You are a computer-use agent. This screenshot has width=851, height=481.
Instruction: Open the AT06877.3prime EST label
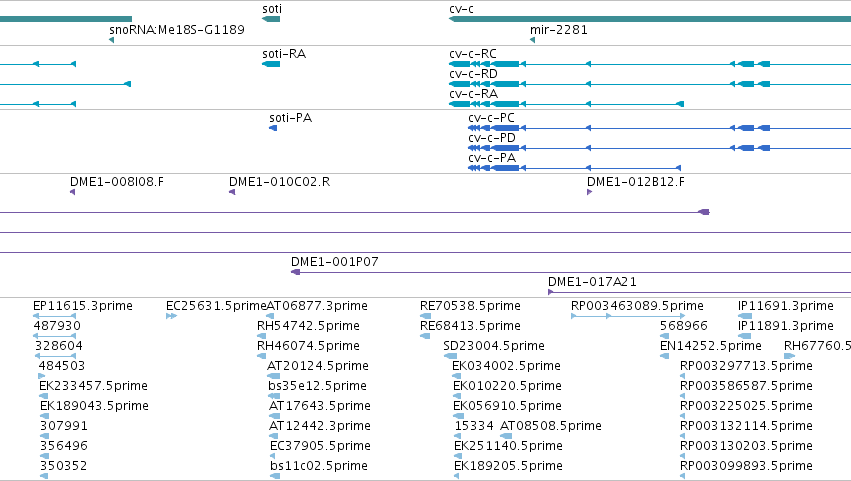(x=317, y=306)
